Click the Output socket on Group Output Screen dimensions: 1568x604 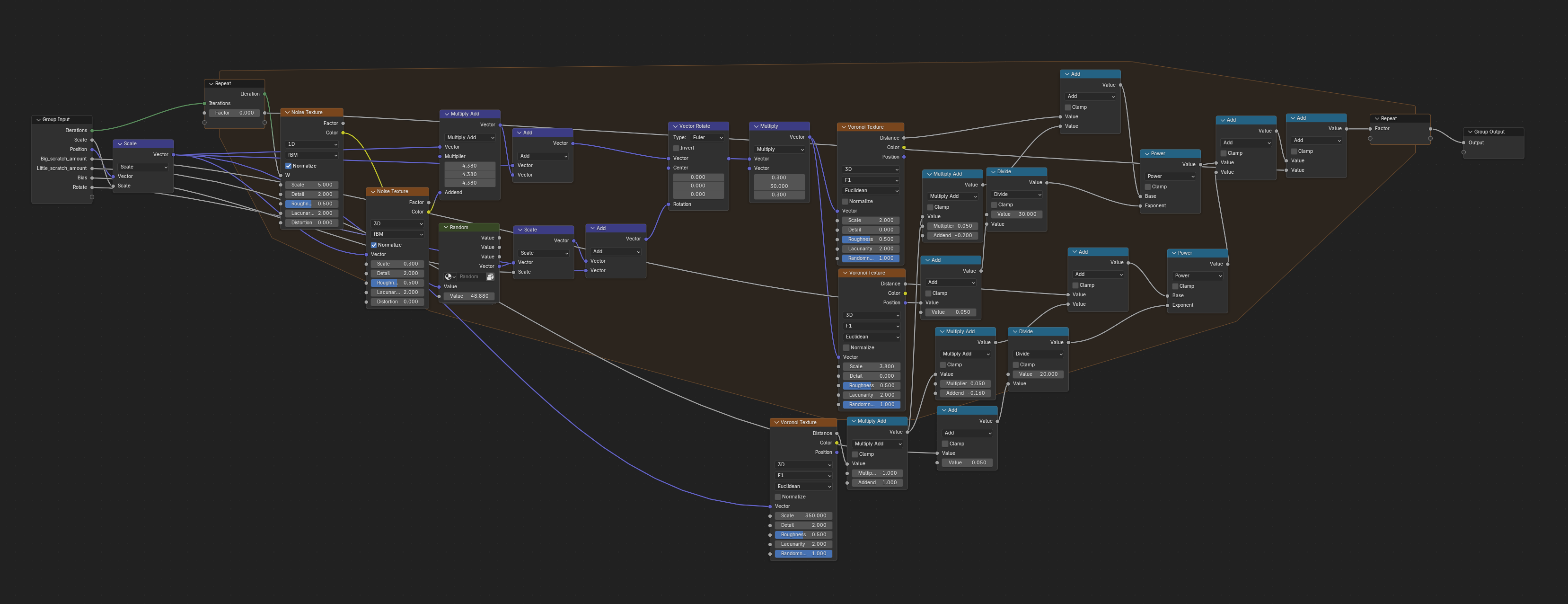[1463, 142]
